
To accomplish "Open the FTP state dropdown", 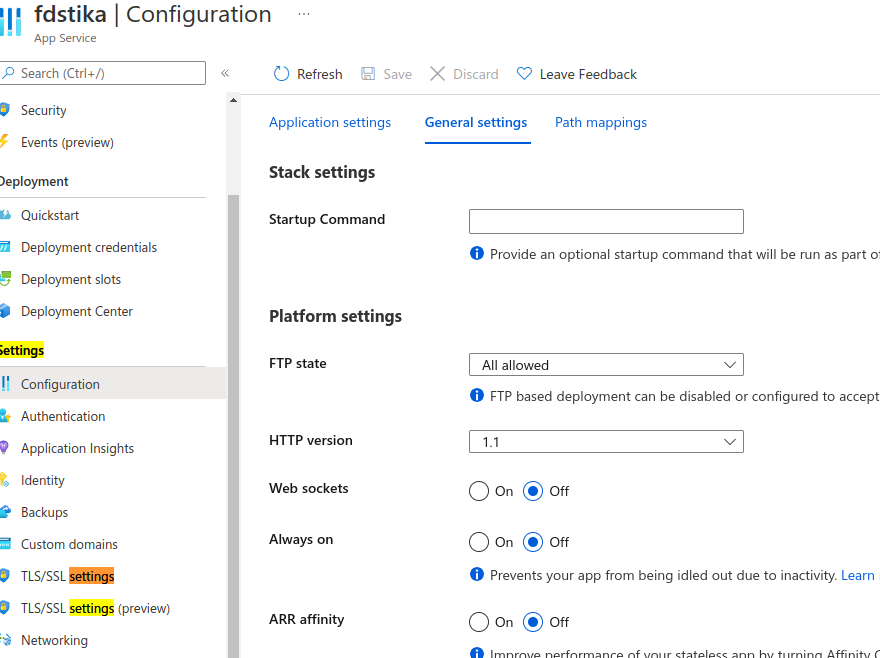I will 606,365.
